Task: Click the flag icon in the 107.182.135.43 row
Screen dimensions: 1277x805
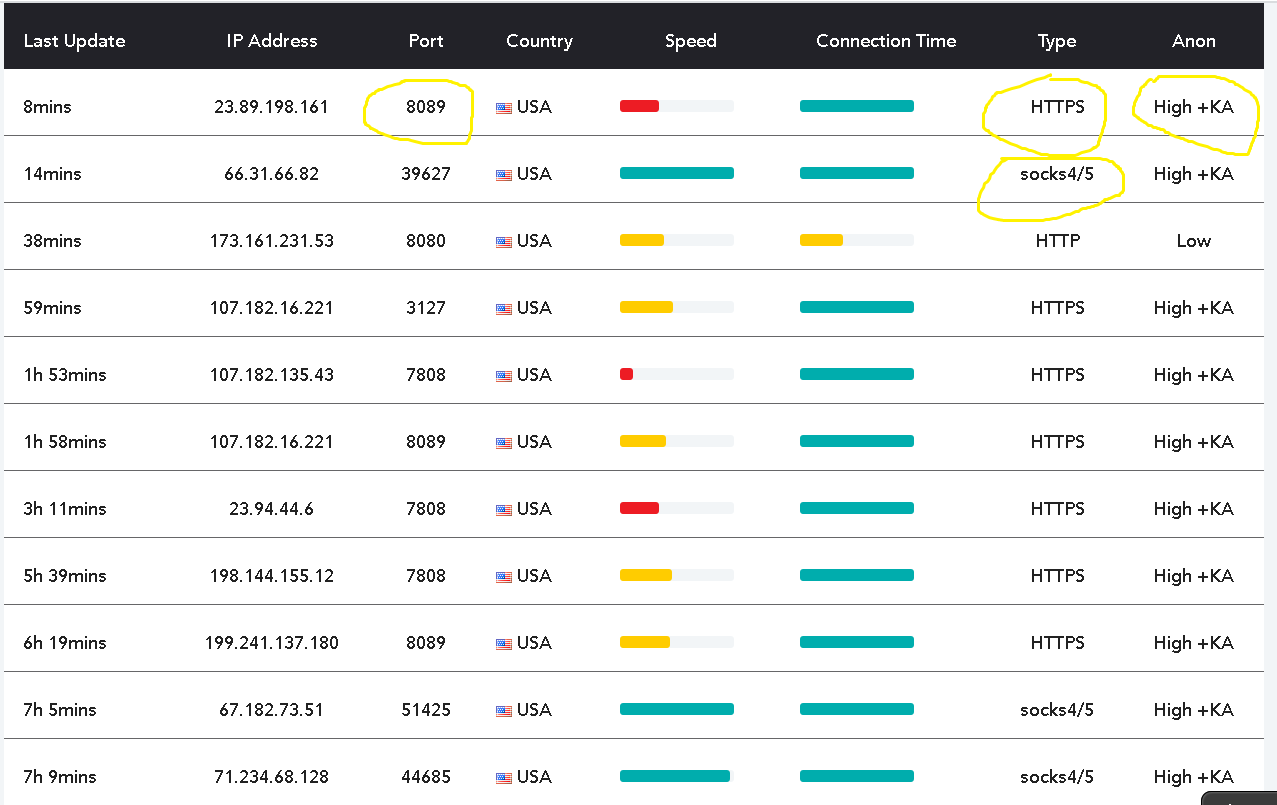Action: point(504,376)
